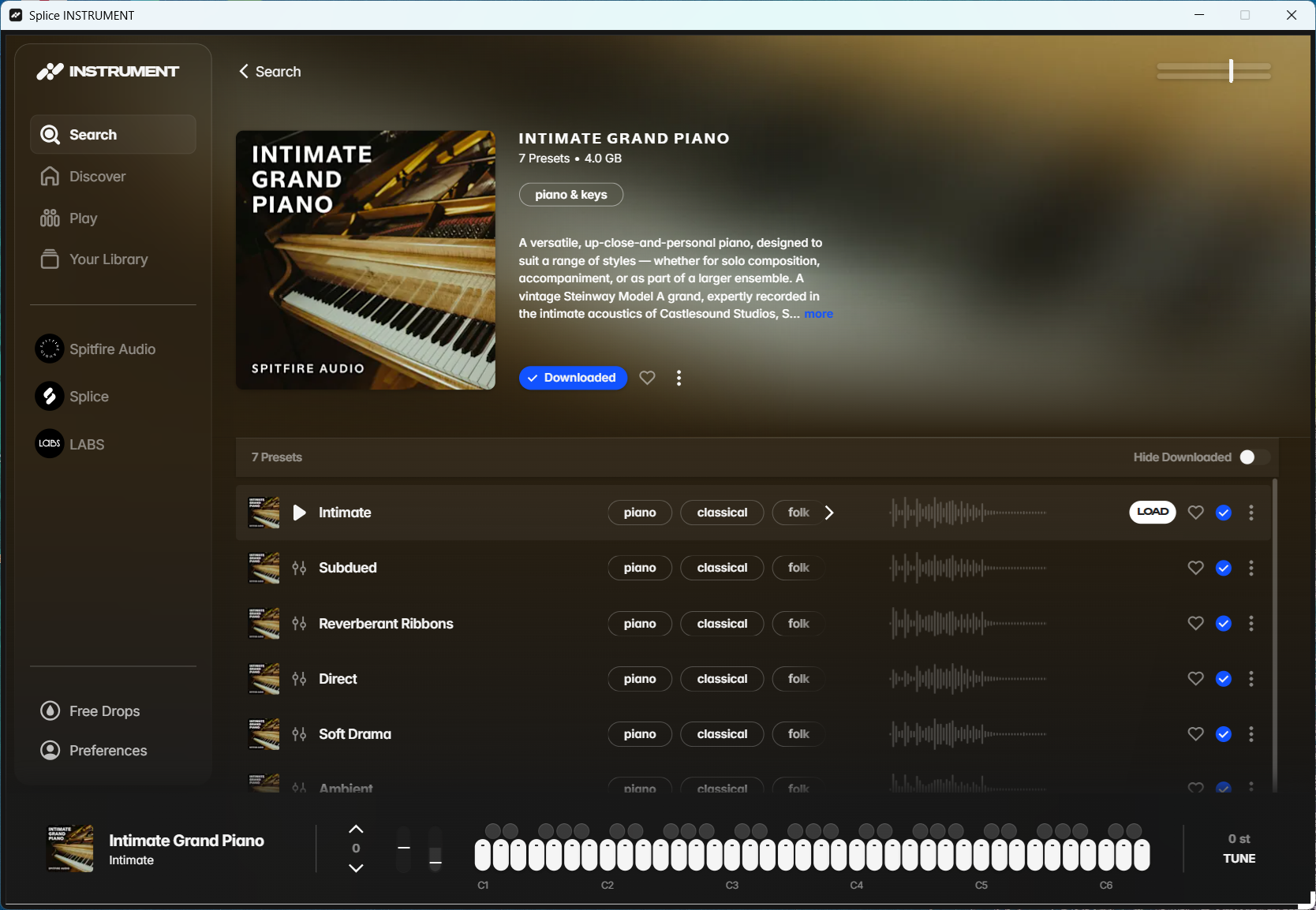
Task: Click the Downloaded status button
Action: pyautogui.click(x=573, y=378)
